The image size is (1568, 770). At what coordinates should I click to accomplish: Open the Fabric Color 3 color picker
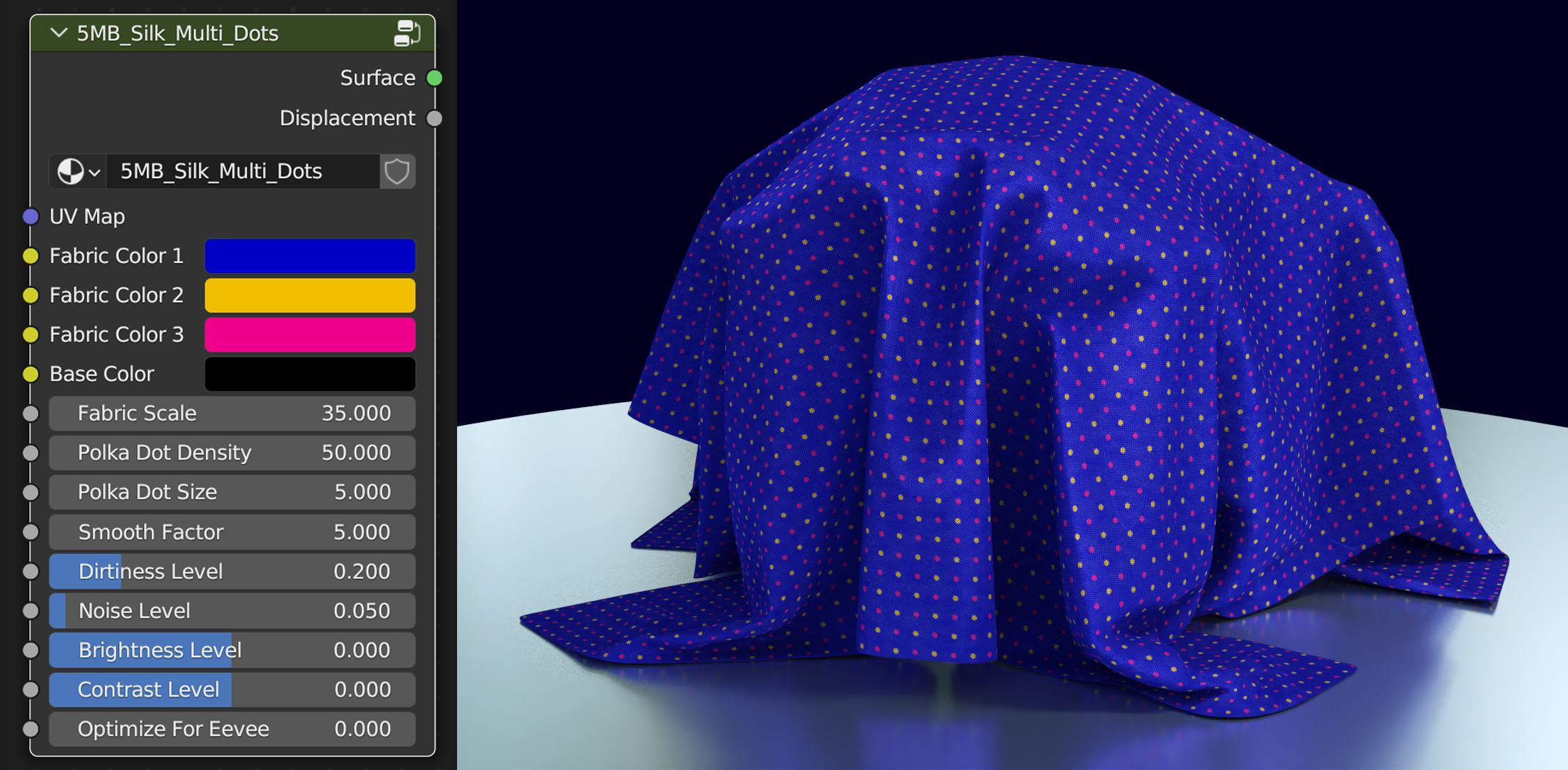[x=309, y=334]
